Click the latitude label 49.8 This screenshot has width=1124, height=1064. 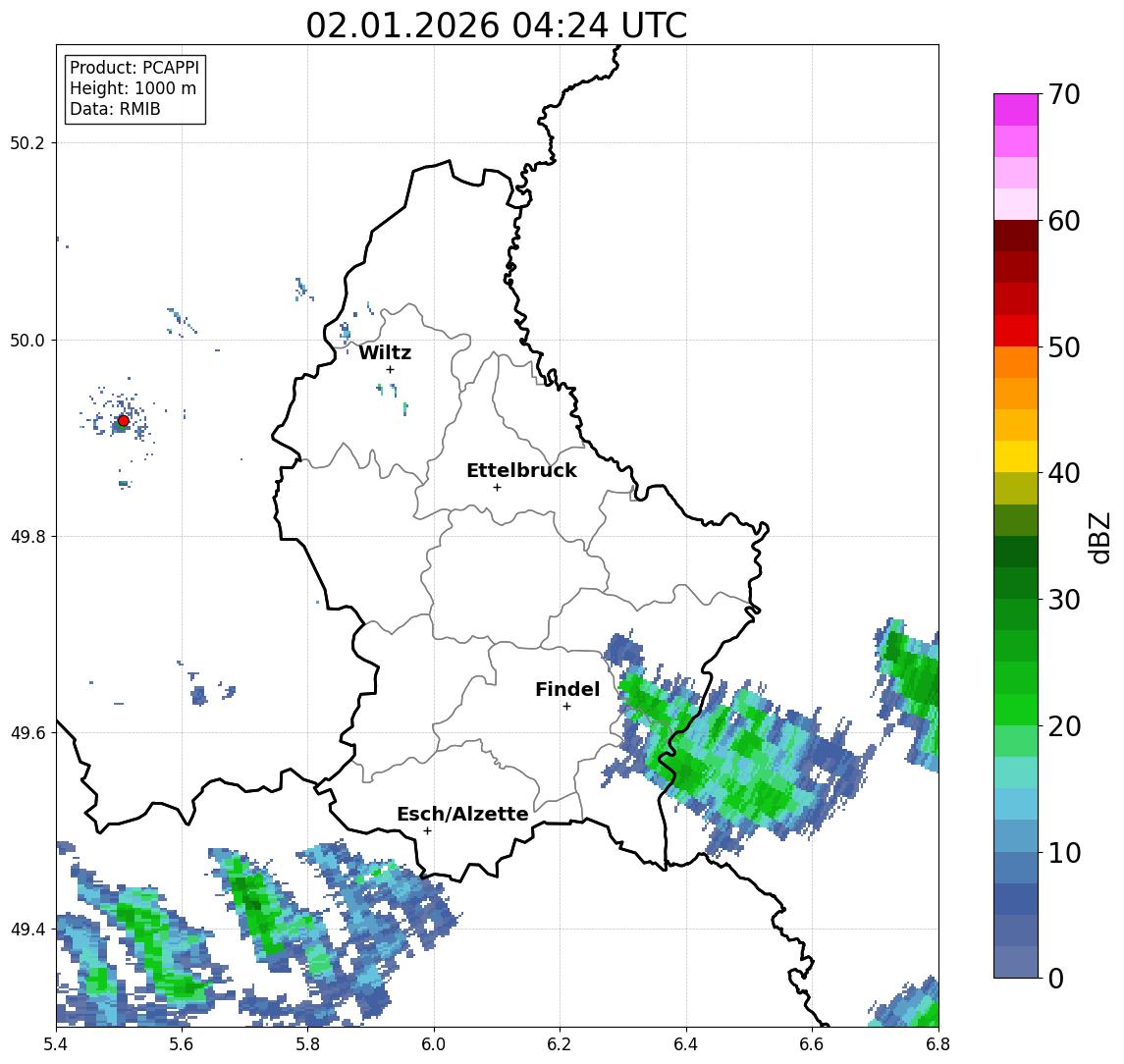[27, 536]
